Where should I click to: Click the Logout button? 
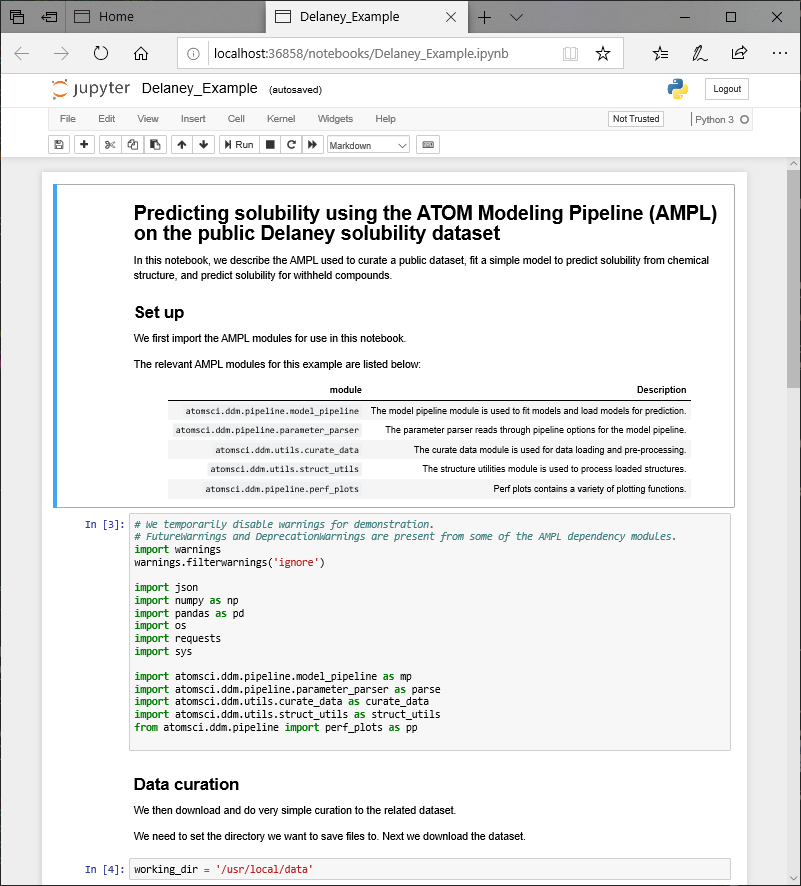(x=726, y=88)
